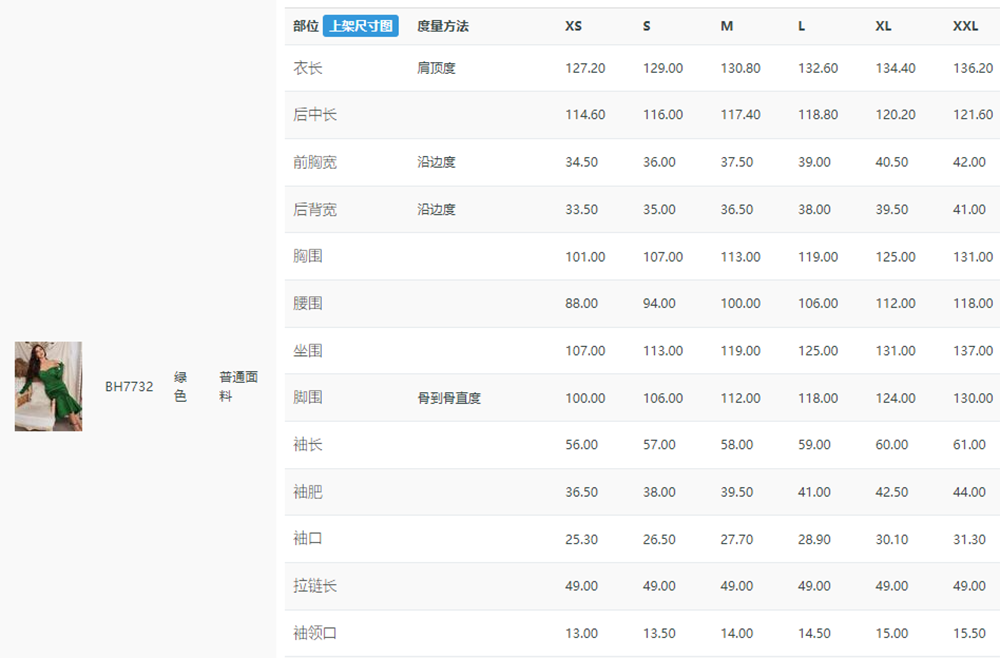The image size is (1000, 658).
Task: Click the XS size column header
Action: 573,26
